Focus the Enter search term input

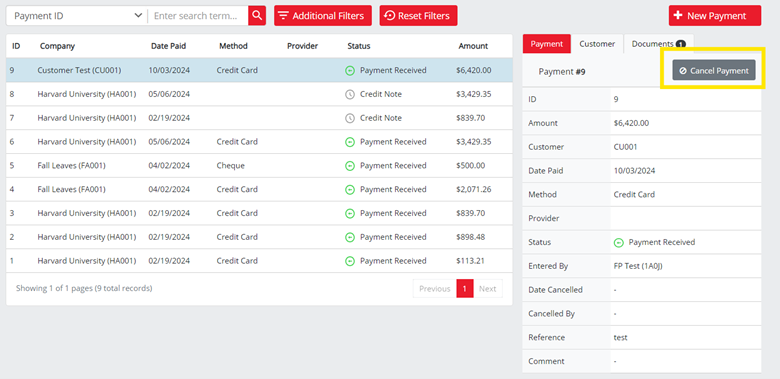coord(198,15)
